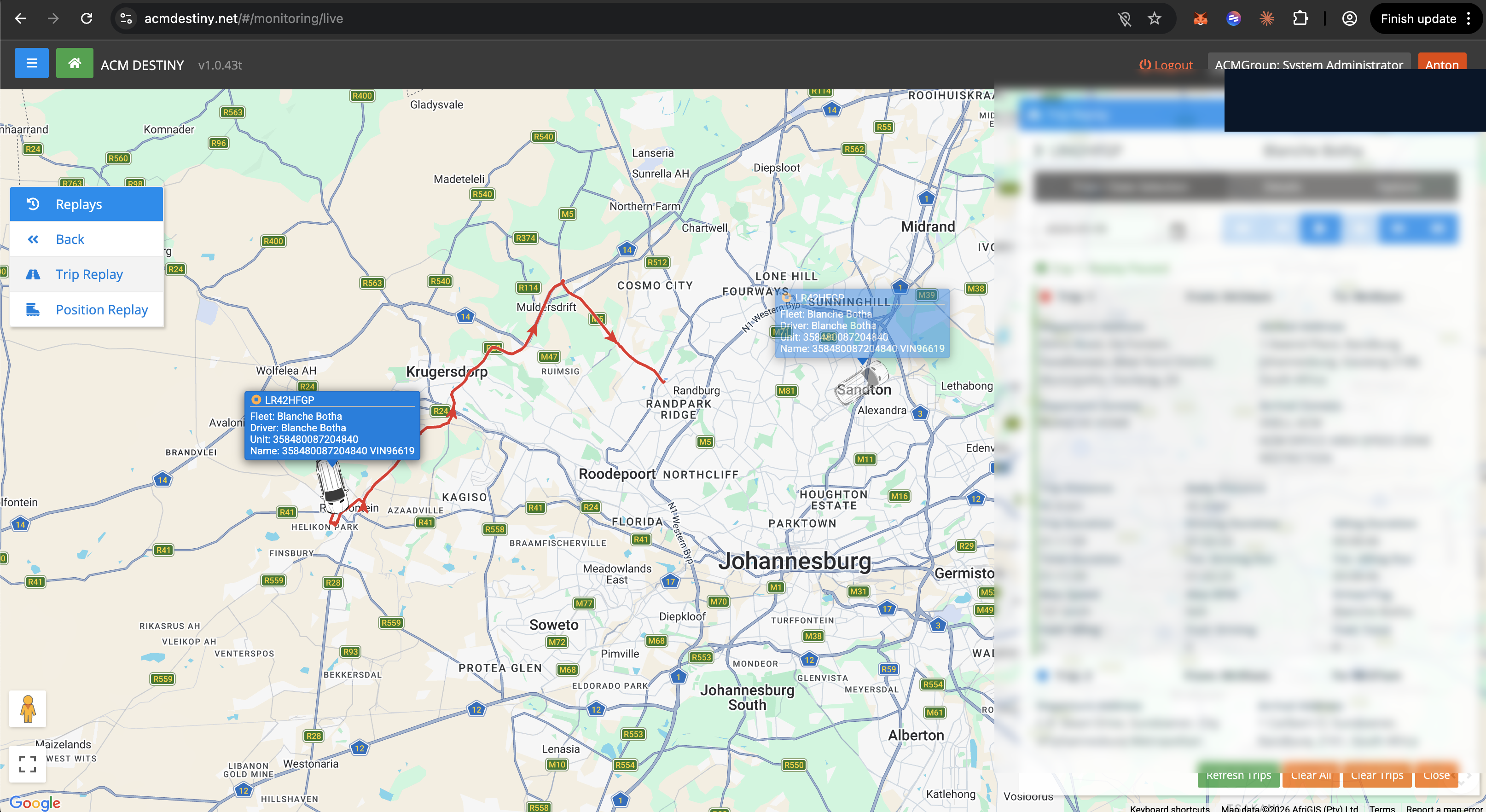This screenshot has height=812, width=1486.
Task: Click the Finish update button
Action: click(x=1418, y=19)
